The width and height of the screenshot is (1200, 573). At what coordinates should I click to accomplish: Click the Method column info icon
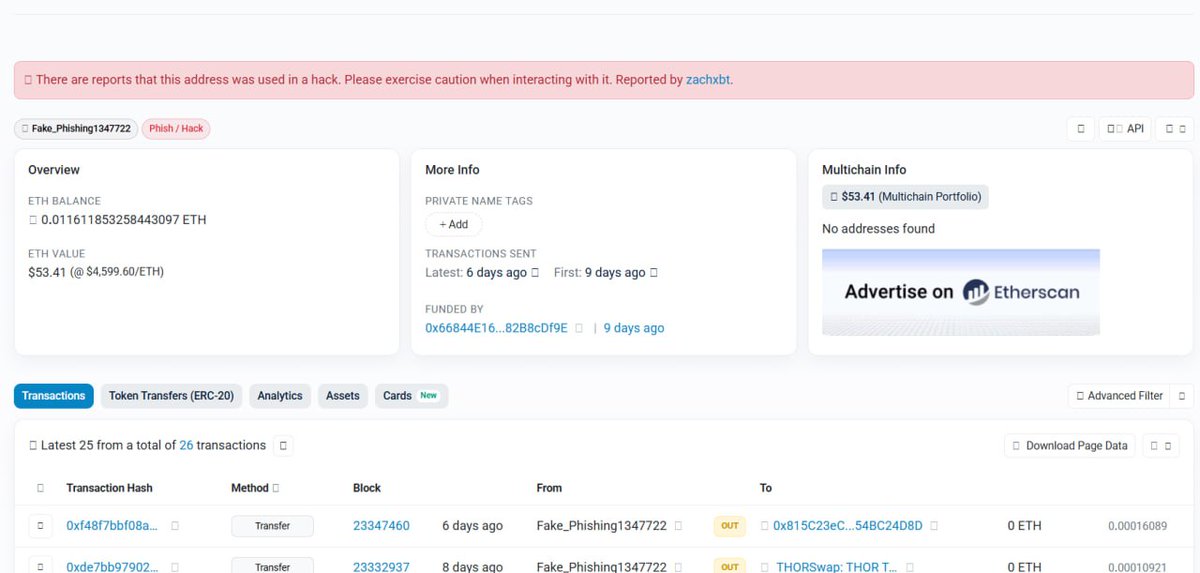click(275, 488)
